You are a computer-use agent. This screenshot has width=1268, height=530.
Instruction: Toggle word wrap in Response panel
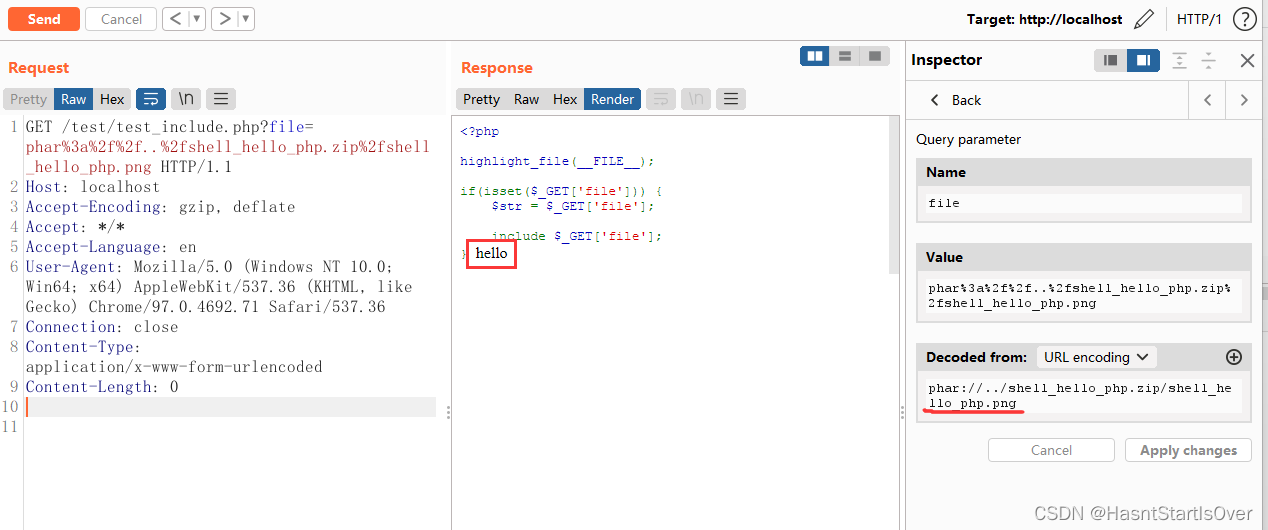[660, 99]
